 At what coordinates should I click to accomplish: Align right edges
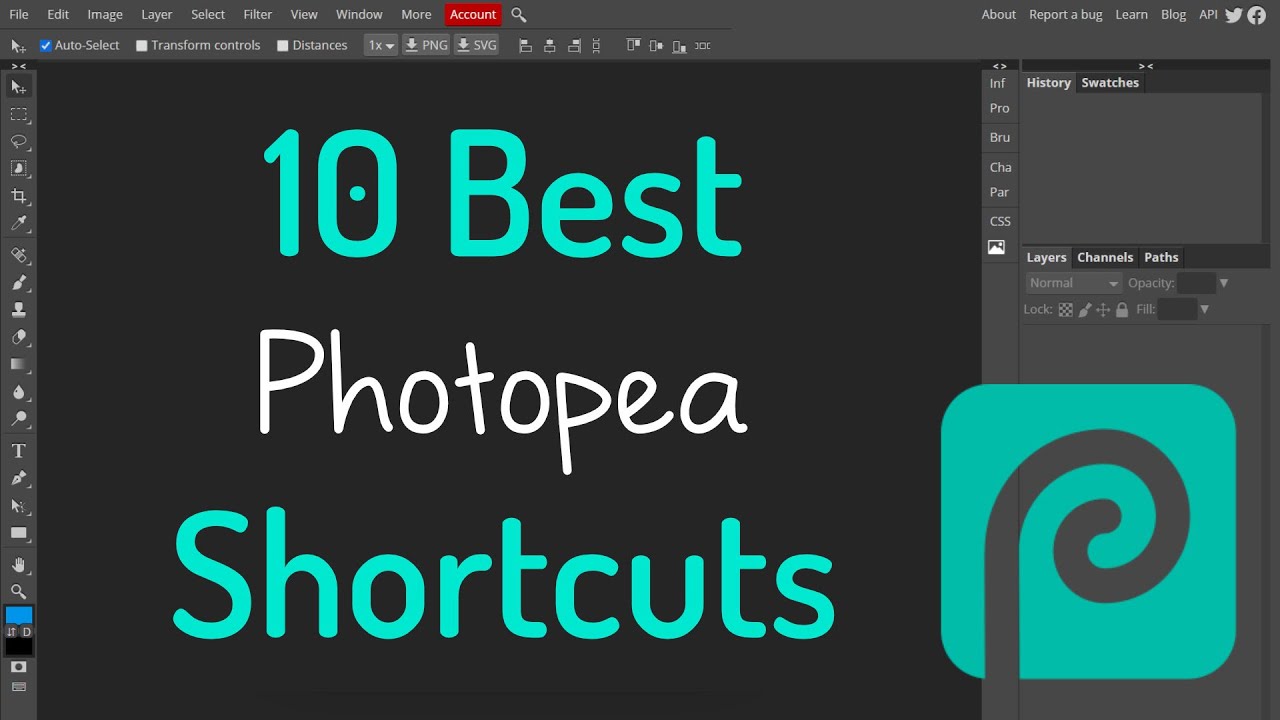[573, 45]
